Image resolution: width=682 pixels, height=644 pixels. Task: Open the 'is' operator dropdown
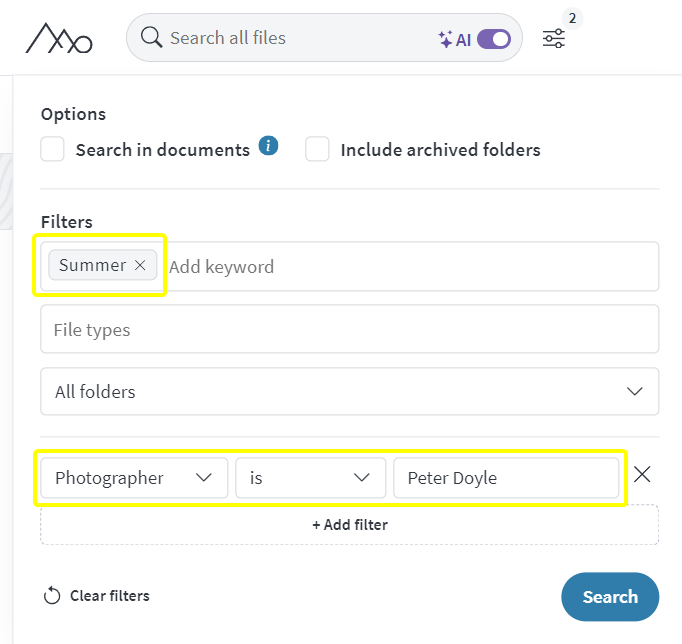point(311,477)
